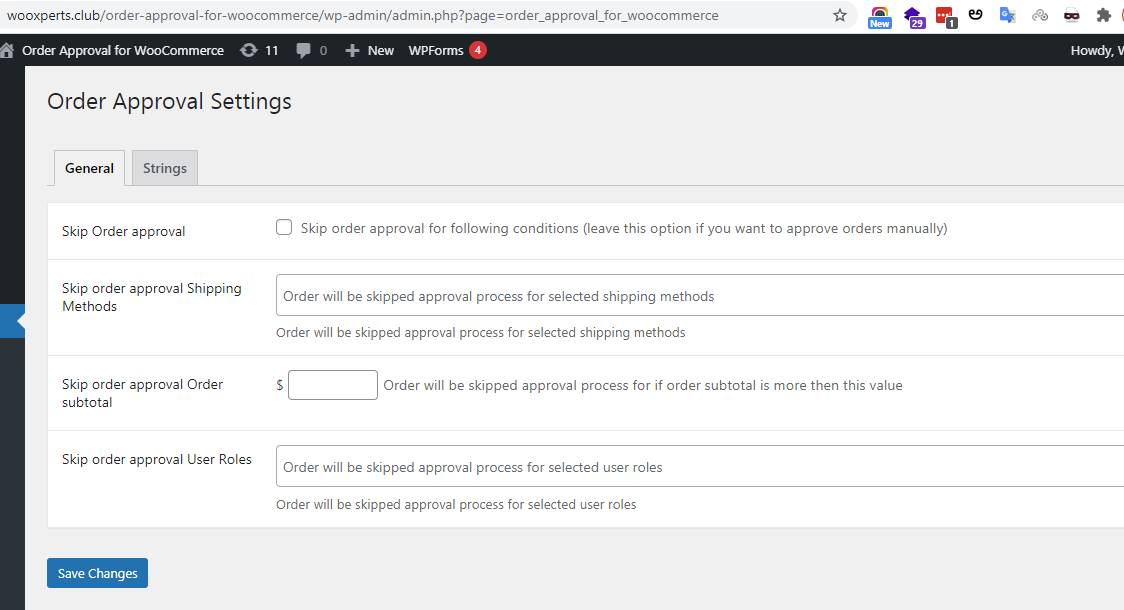Select the General tab

pyautogui.click(x=89, y=168)
